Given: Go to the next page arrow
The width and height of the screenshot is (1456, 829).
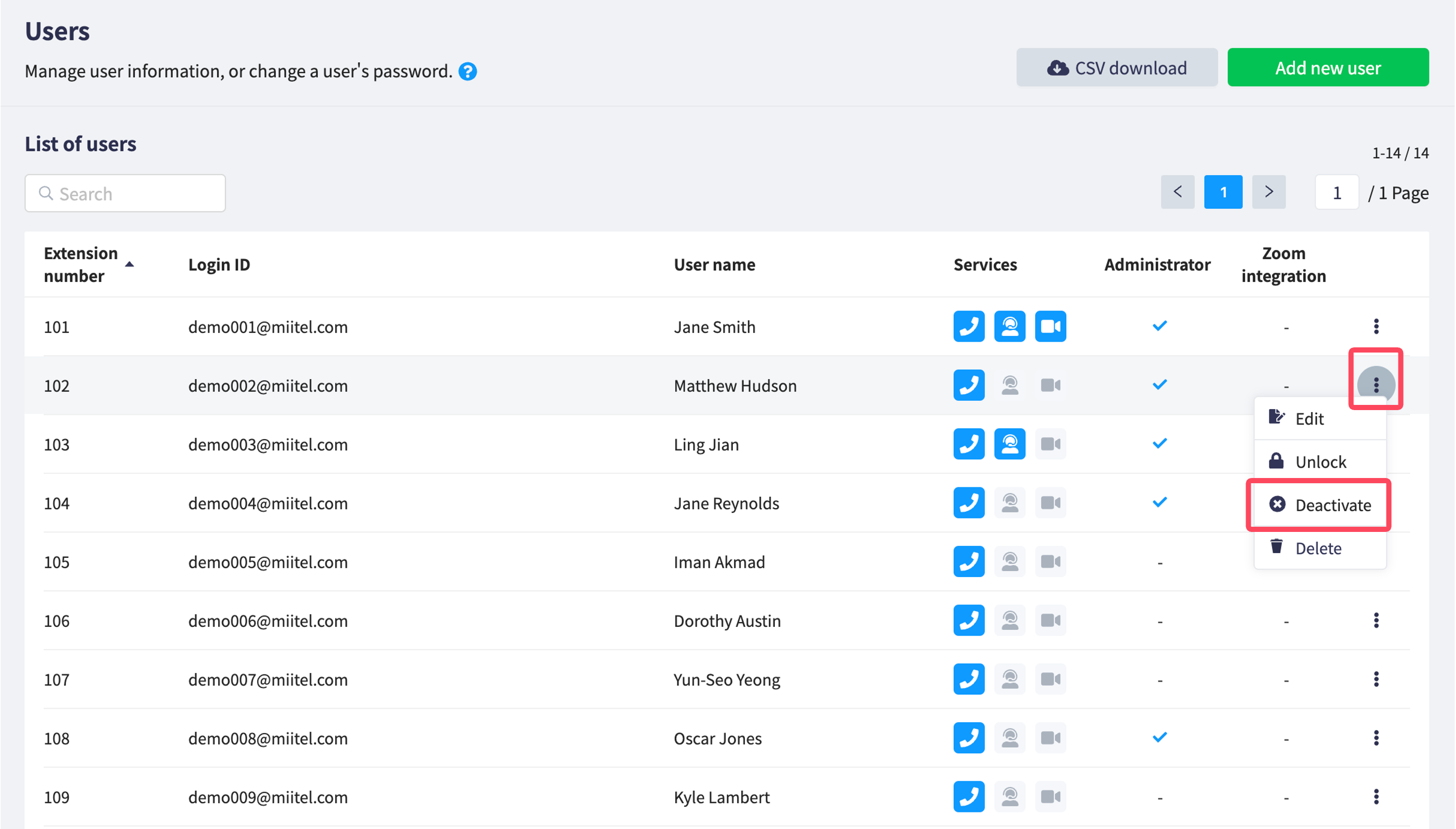Looking at the screenshot, I should point(1268,192).
